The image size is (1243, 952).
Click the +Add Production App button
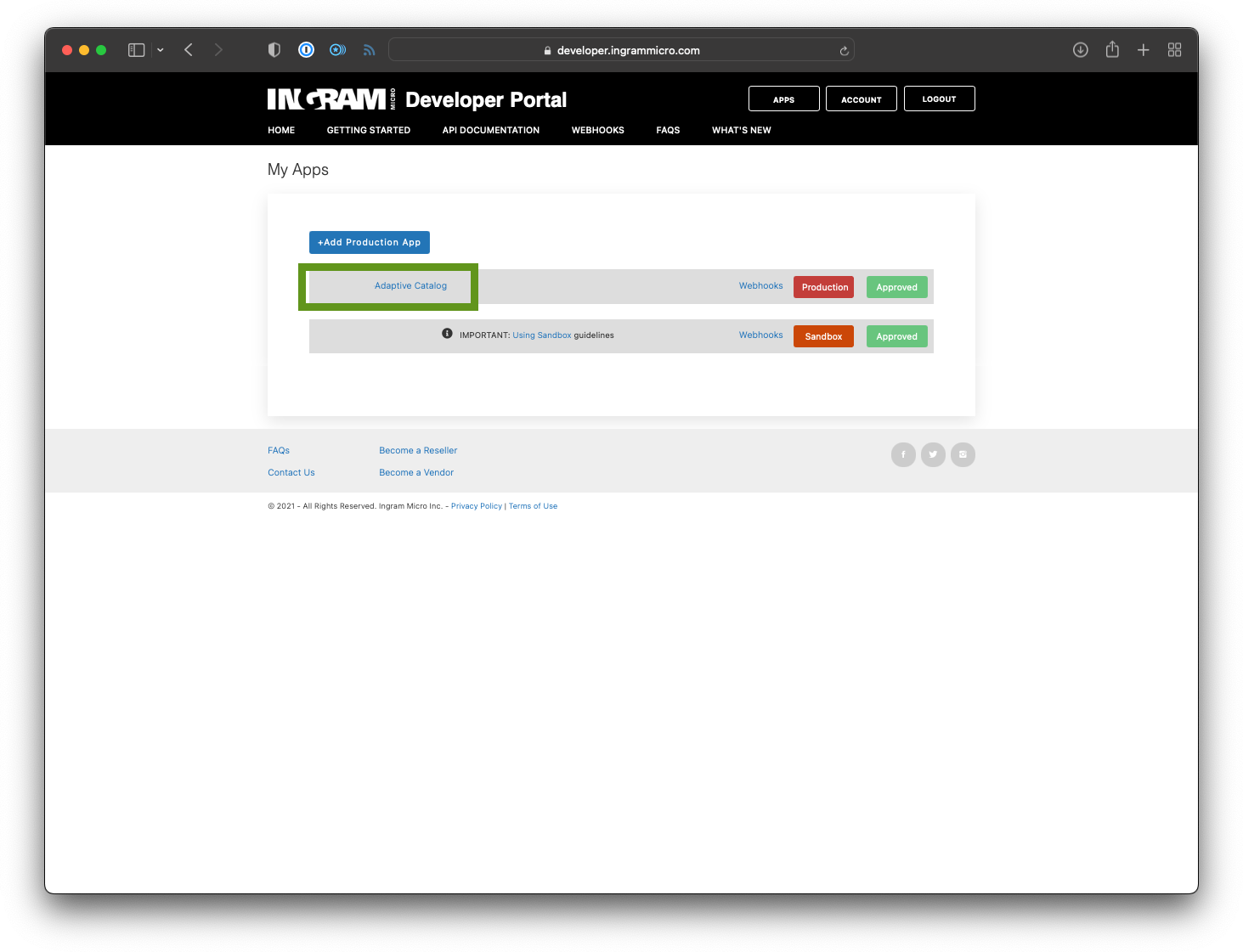[x=370, y=242]
